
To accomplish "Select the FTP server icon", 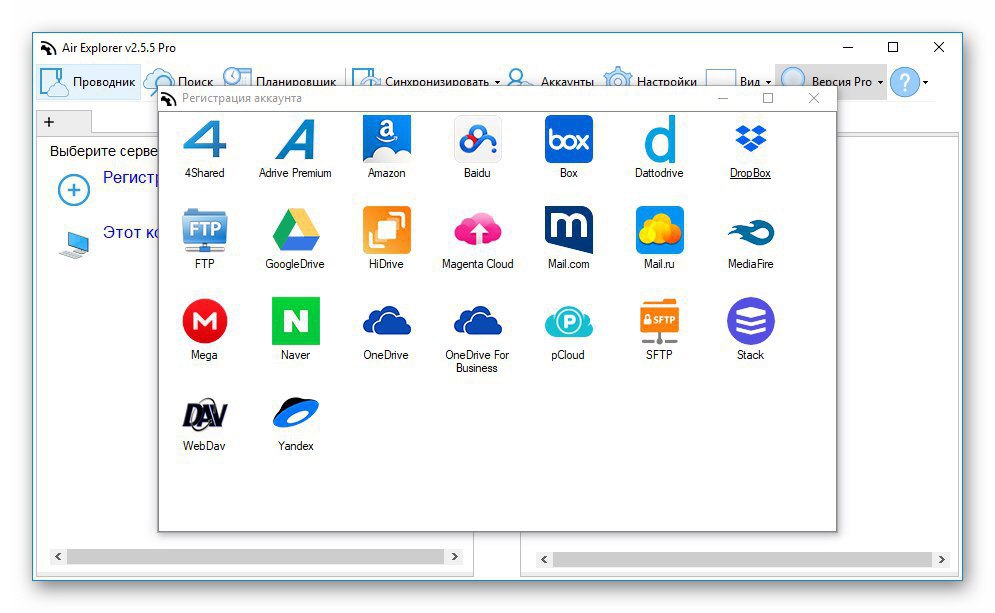I will (x=204, y=230).
